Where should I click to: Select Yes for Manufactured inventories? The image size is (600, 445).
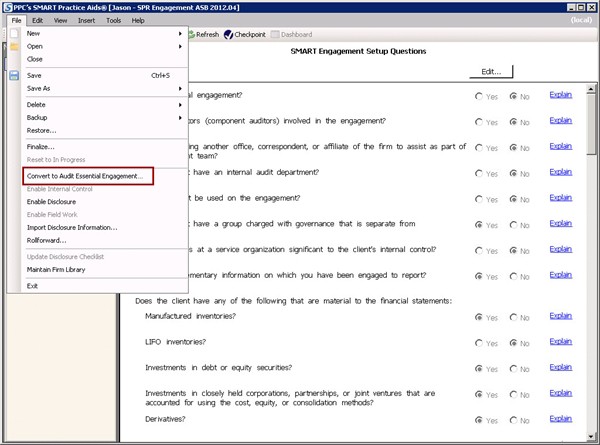pyautogui.click(x=480, y=317)
